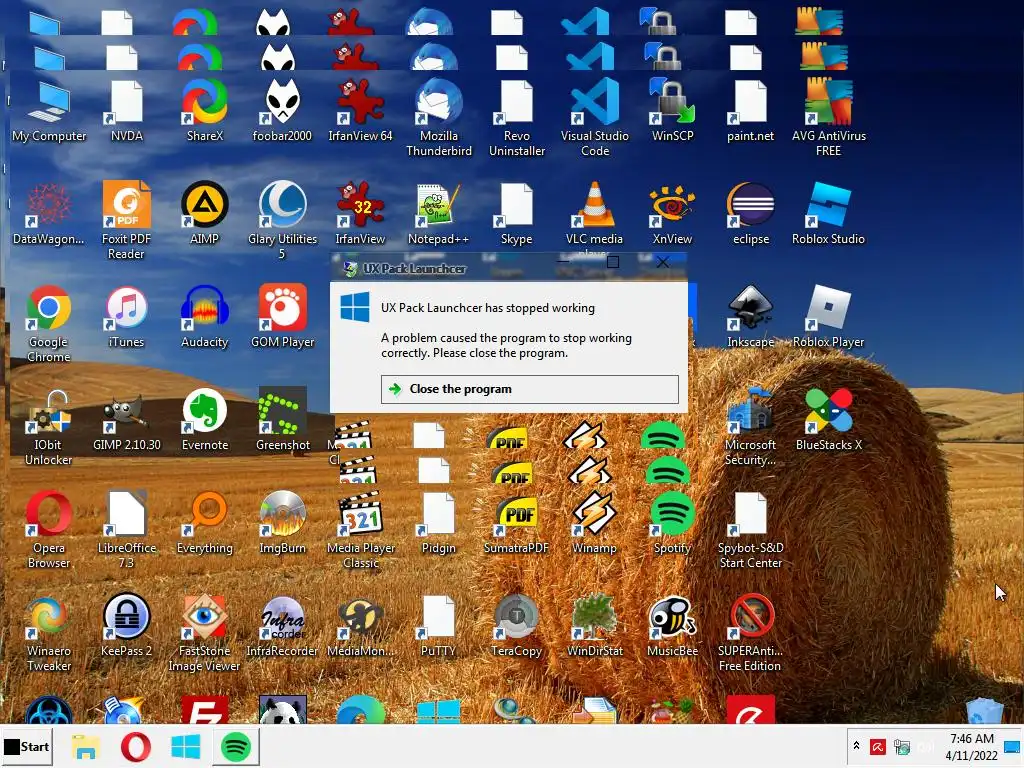Open PuTTY desktop shortcut

tap(438, 628)
